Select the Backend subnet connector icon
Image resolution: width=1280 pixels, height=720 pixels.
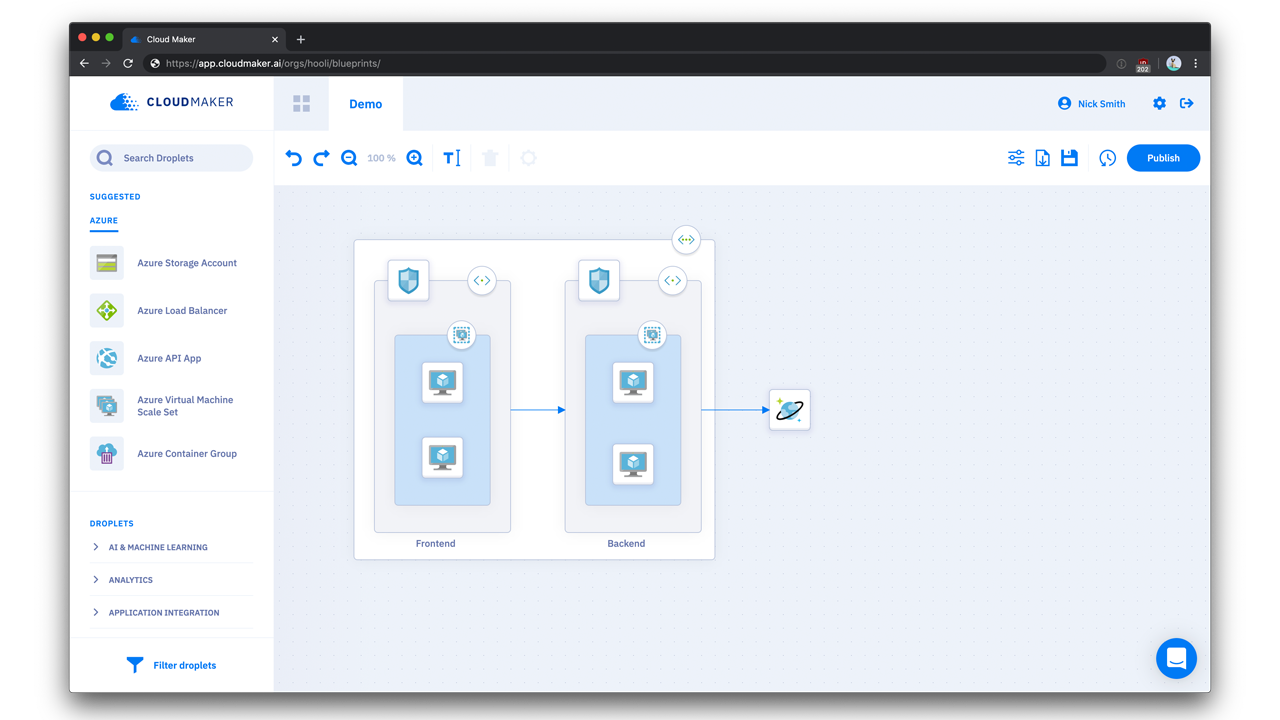[x=673, y=281]
